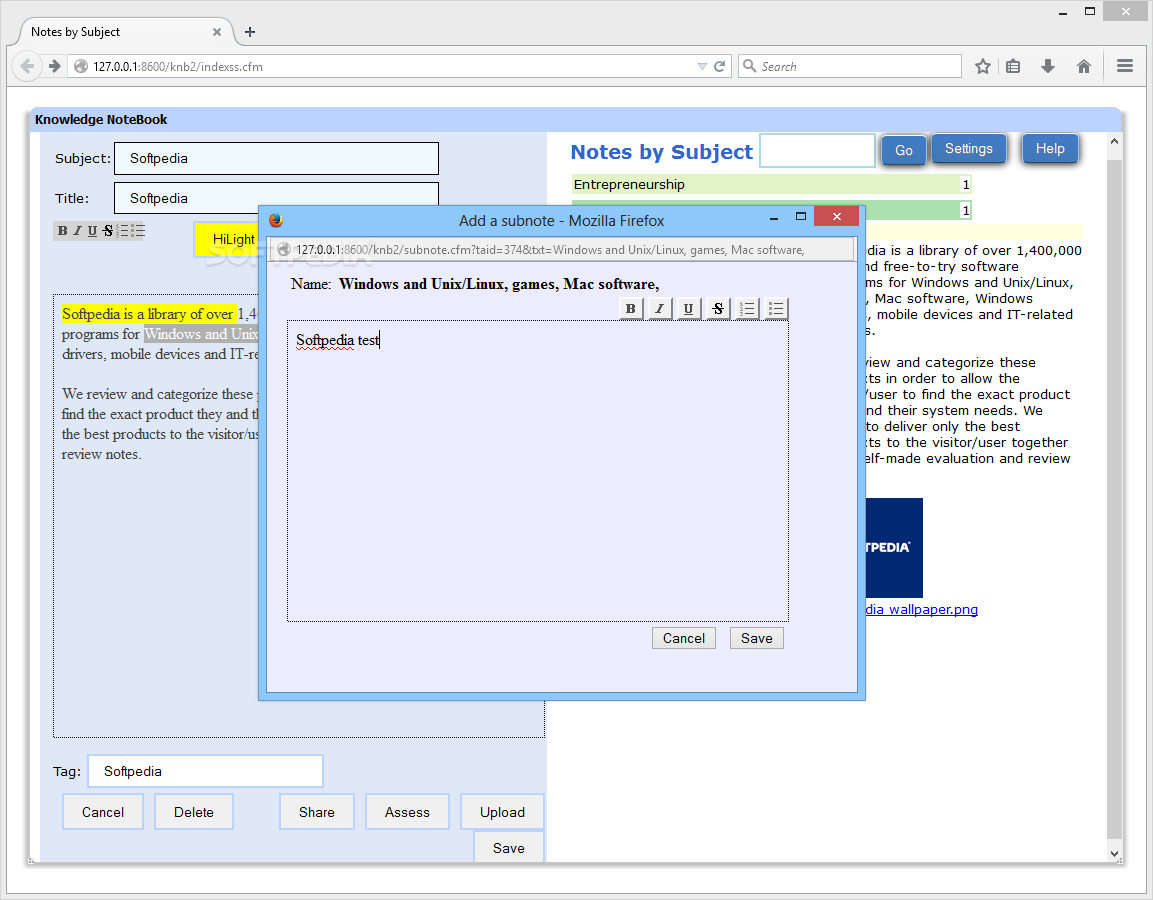Click Cancel below the main note
The height and width of the screenshot is (900, 1153).
click(x=103, y=812)
